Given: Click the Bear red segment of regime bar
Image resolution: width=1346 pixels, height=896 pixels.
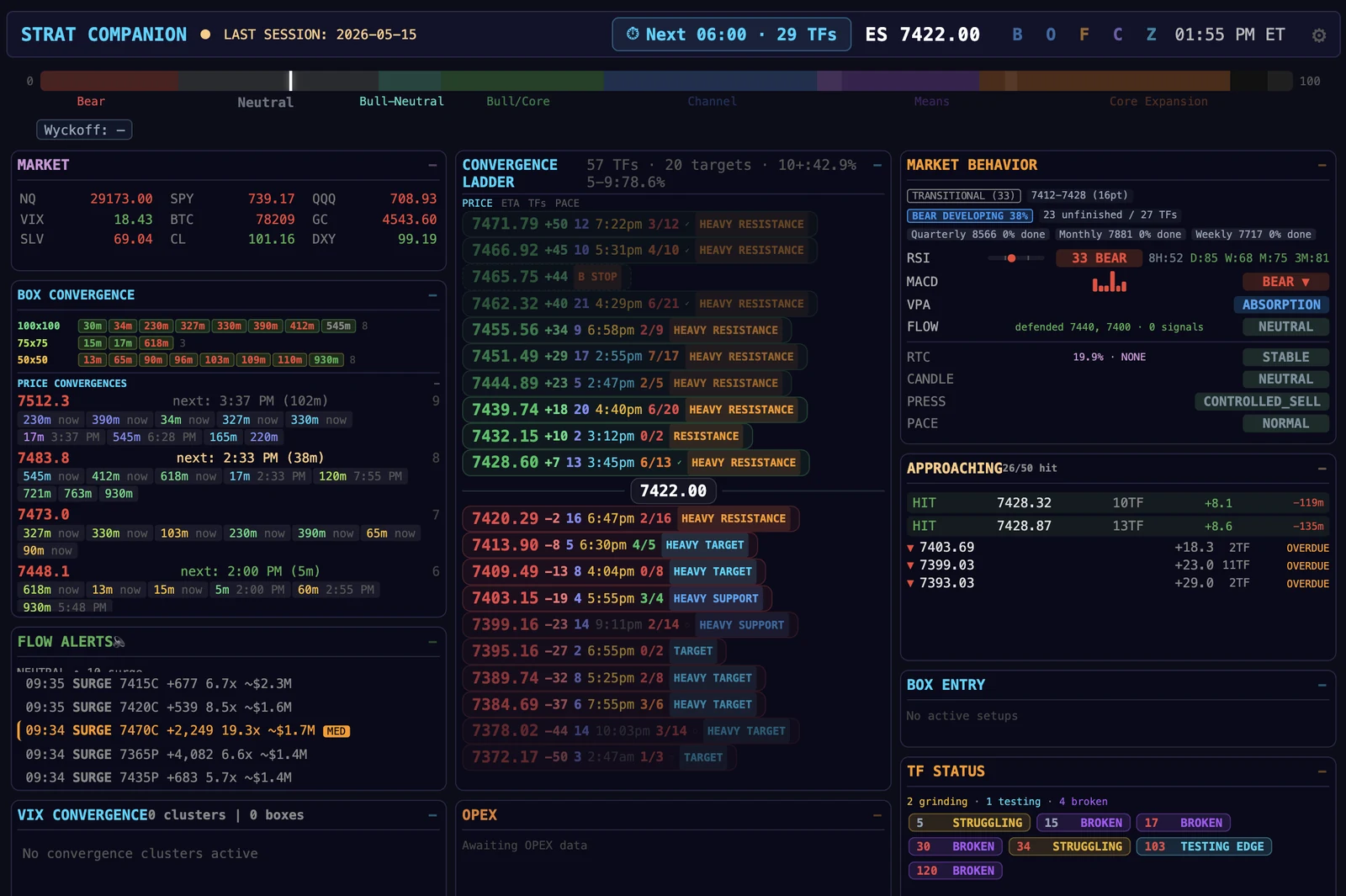Looking at the screenshot, I should click(x=109, y=81).
